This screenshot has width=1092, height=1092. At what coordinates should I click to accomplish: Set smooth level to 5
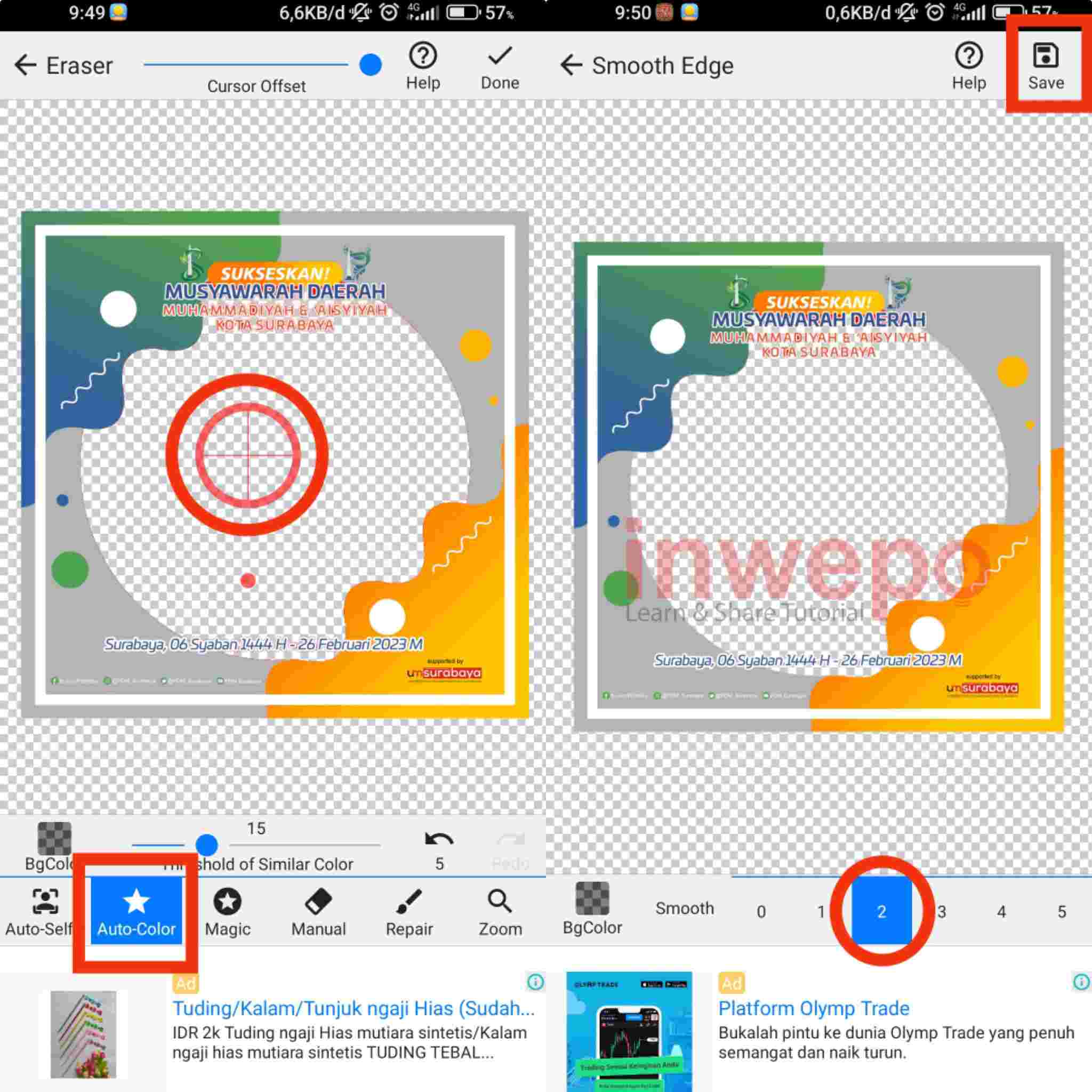pos(1062,912)
